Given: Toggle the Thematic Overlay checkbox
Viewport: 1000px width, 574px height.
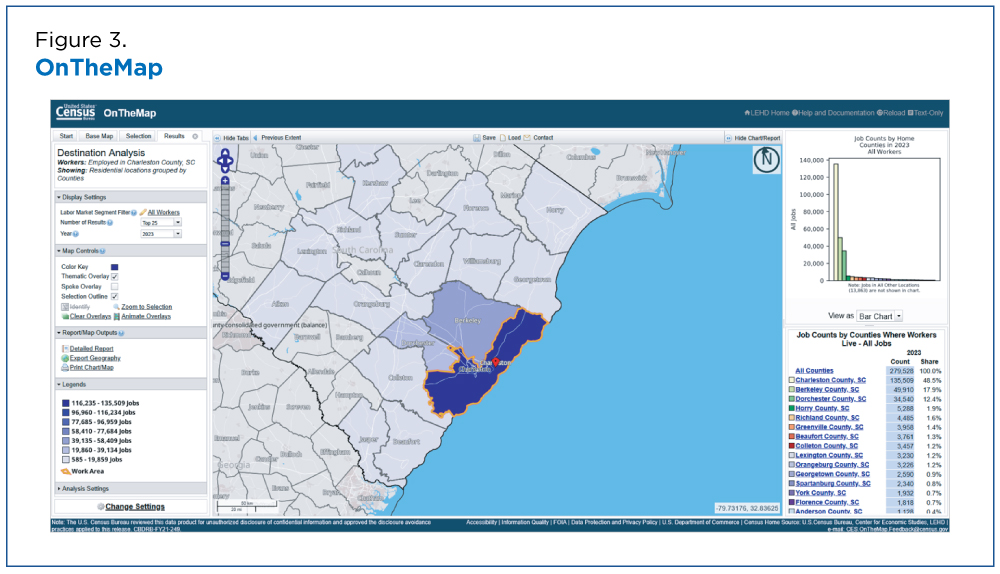Looking at the screenshot, I should click(115, 277).
